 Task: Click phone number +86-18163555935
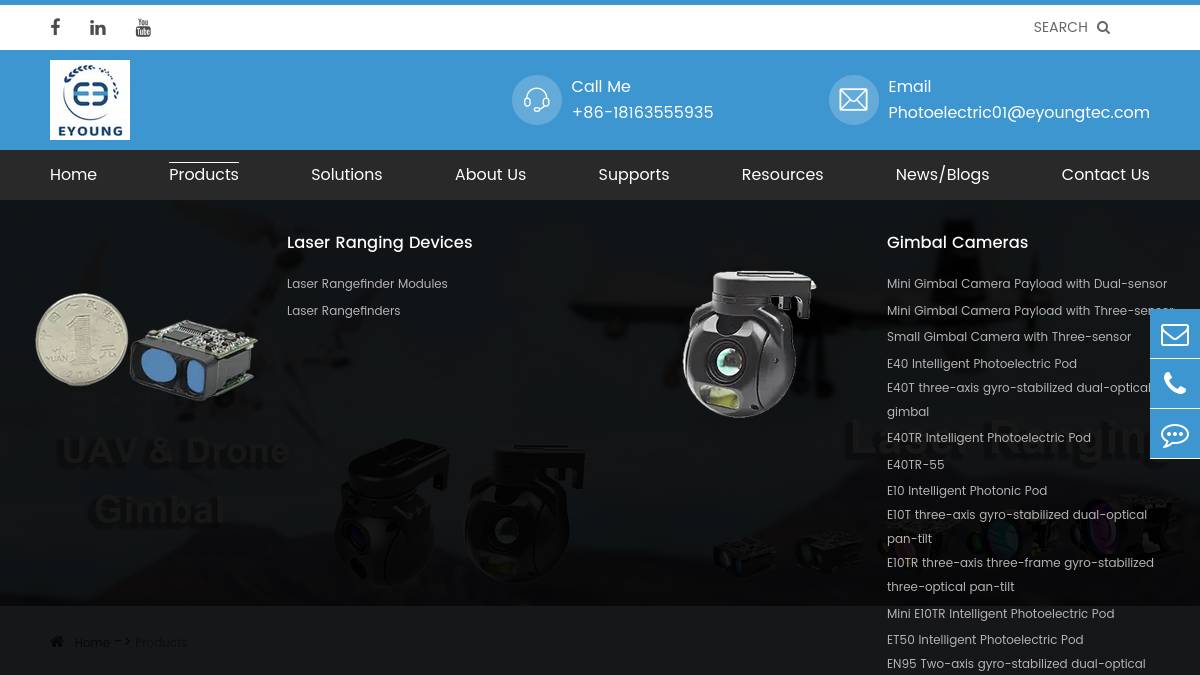coord(642,113)
